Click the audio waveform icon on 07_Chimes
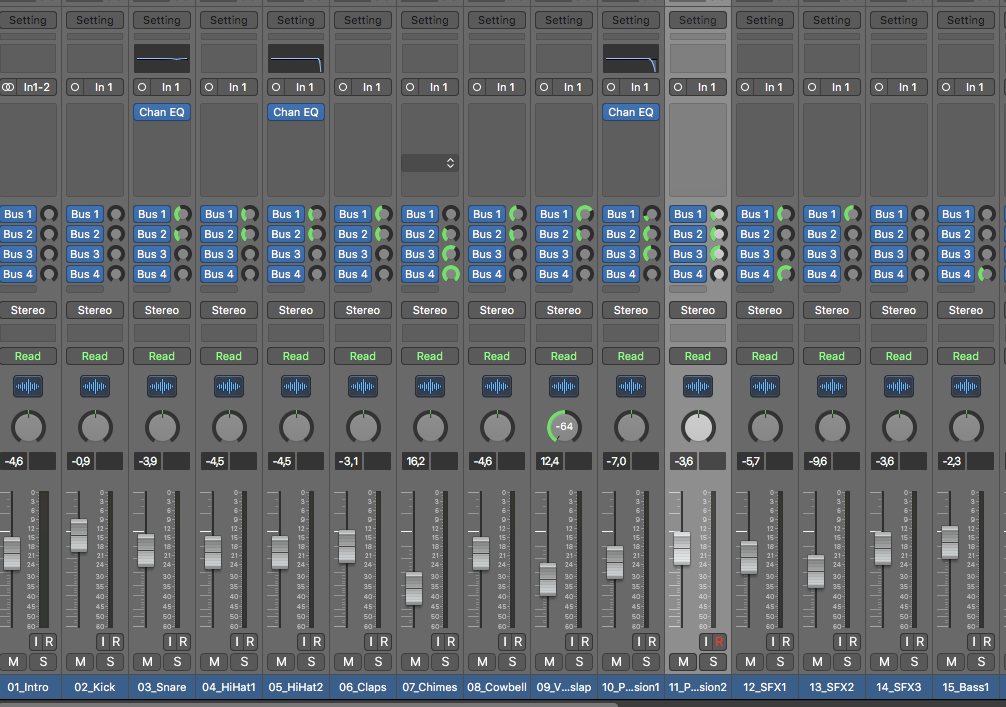1006x707 pixels. tap(430, 387)
